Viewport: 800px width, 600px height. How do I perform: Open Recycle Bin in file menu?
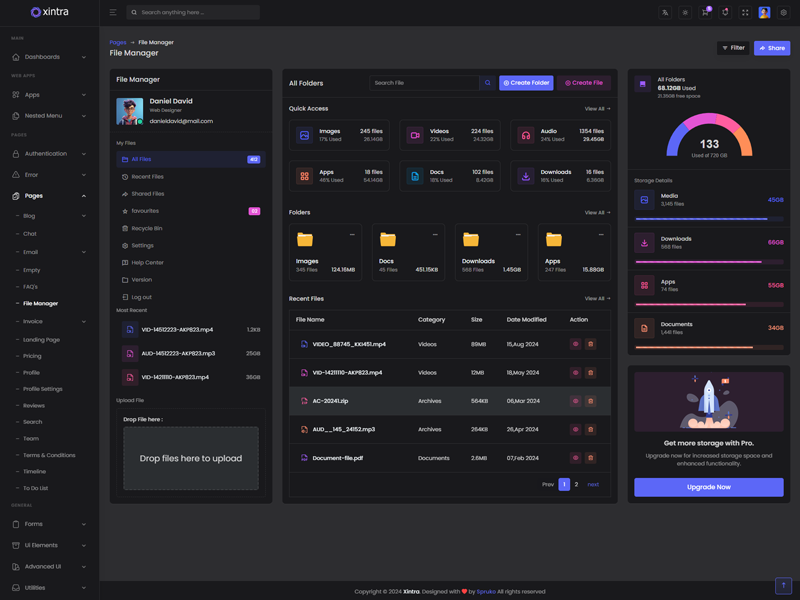pos(147,228)
